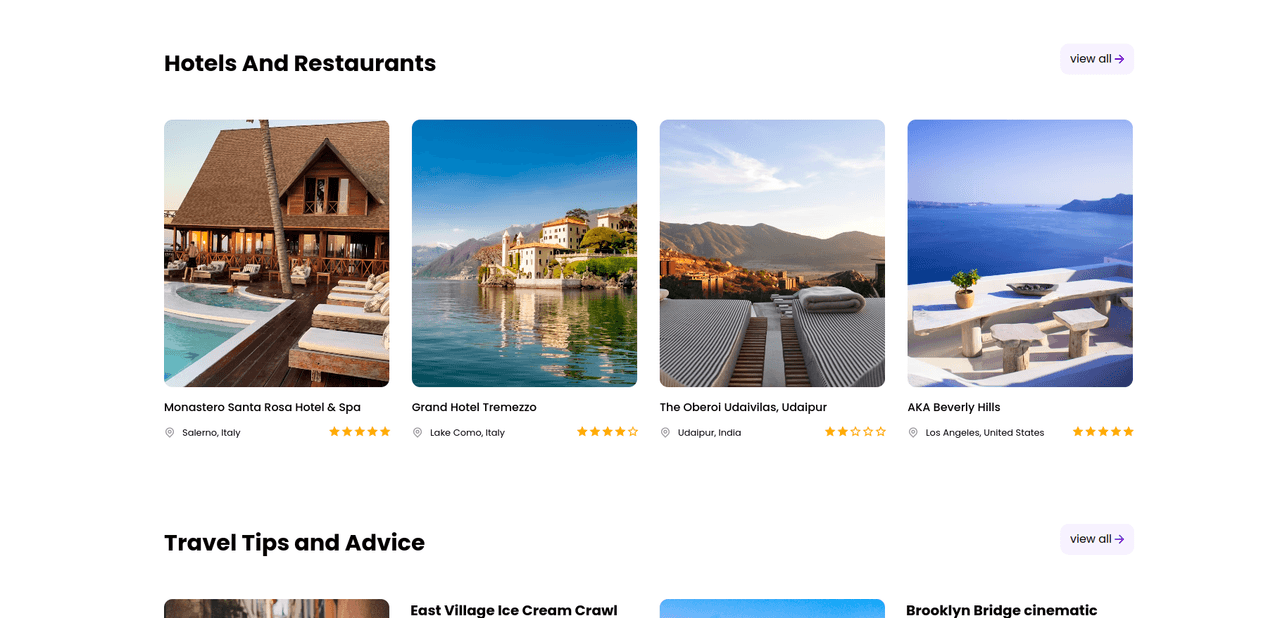The height and width of the screenshot is (618, 1280).
Task: Click the location pin beside Salerno, Italy
Action: point(169,433)
